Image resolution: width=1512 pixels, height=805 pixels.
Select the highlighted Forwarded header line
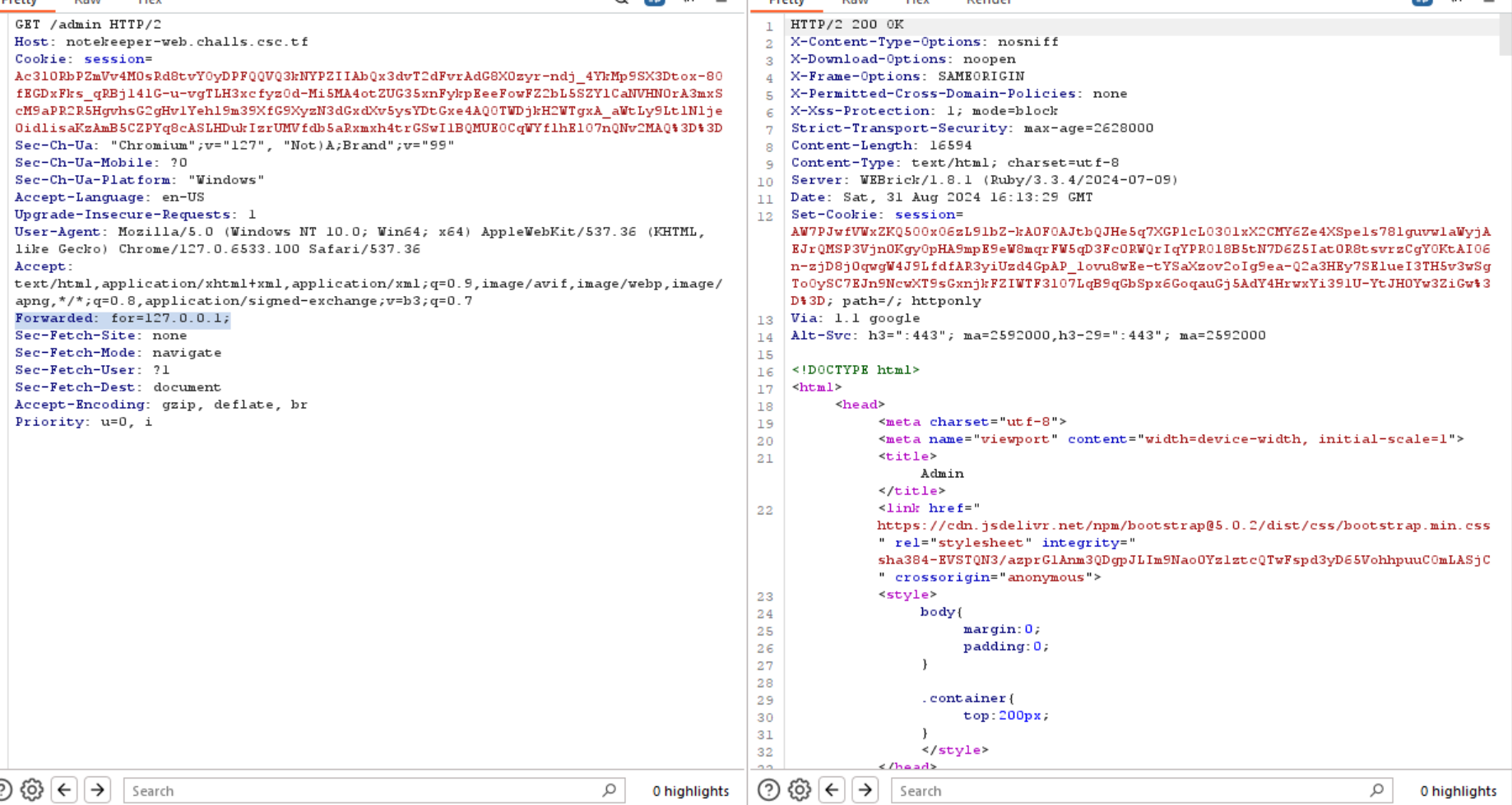click(123, 318)
